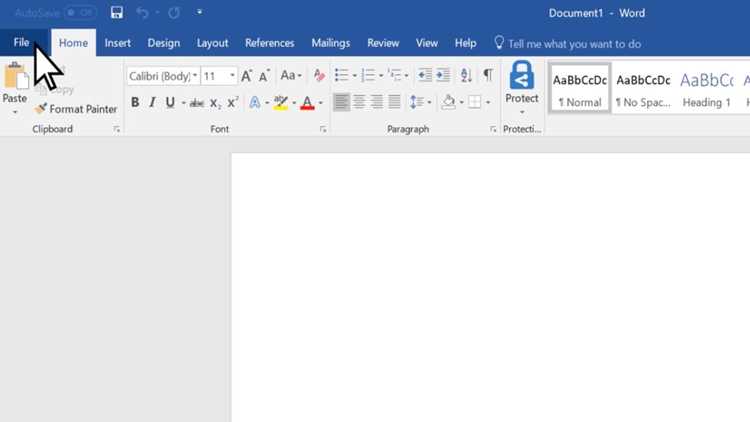750x422 pixels.
Task: Toggle Show/Hide paragraph marks
Action: pyautogui.click(x=488, y=75)
